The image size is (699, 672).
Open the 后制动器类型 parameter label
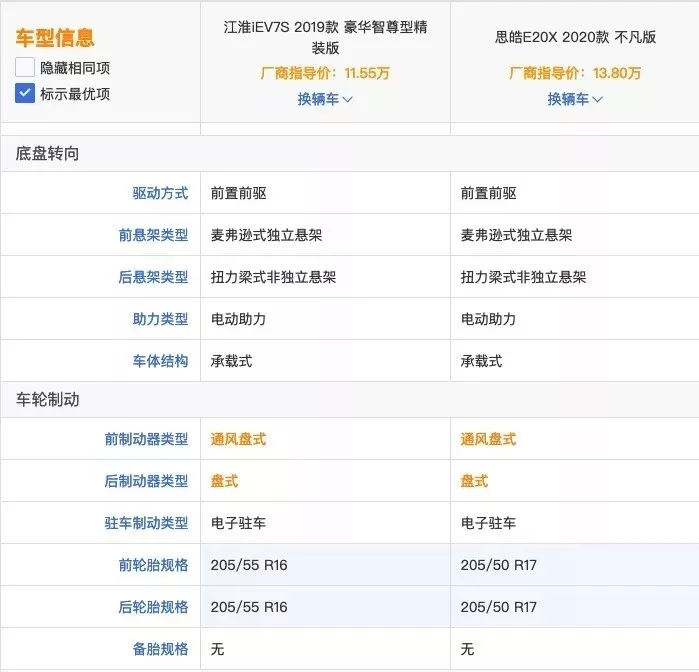146,481
